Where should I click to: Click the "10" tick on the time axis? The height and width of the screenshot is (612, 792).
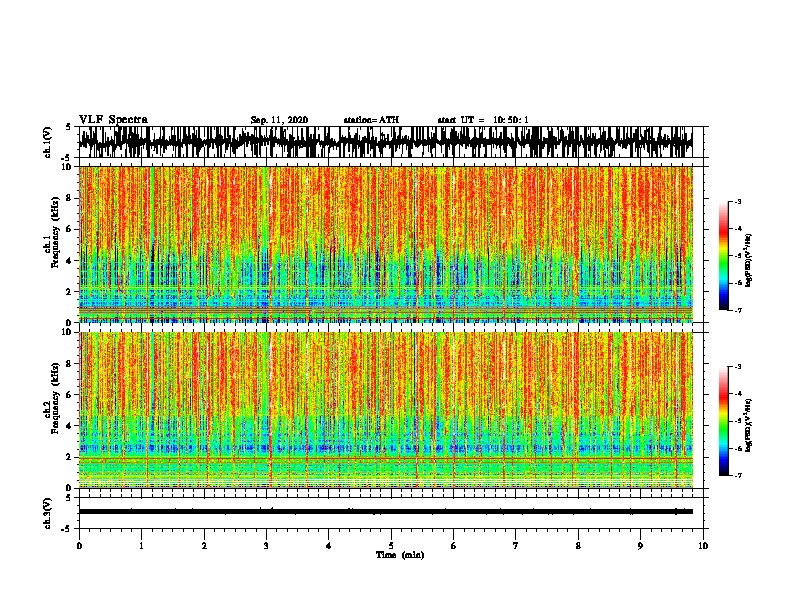click(703, 546)
